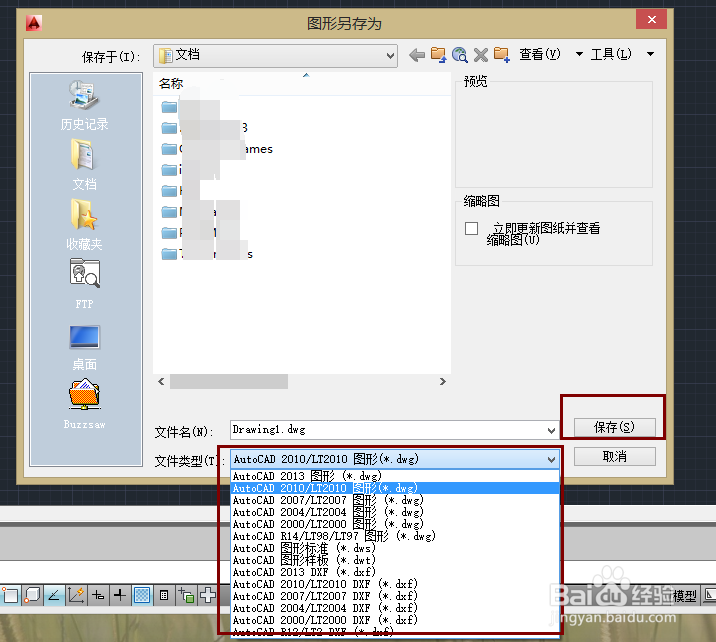Screen dimensions: 716x642
Task: Toggle Show Lineweight in the status bar
Action: 120,595
